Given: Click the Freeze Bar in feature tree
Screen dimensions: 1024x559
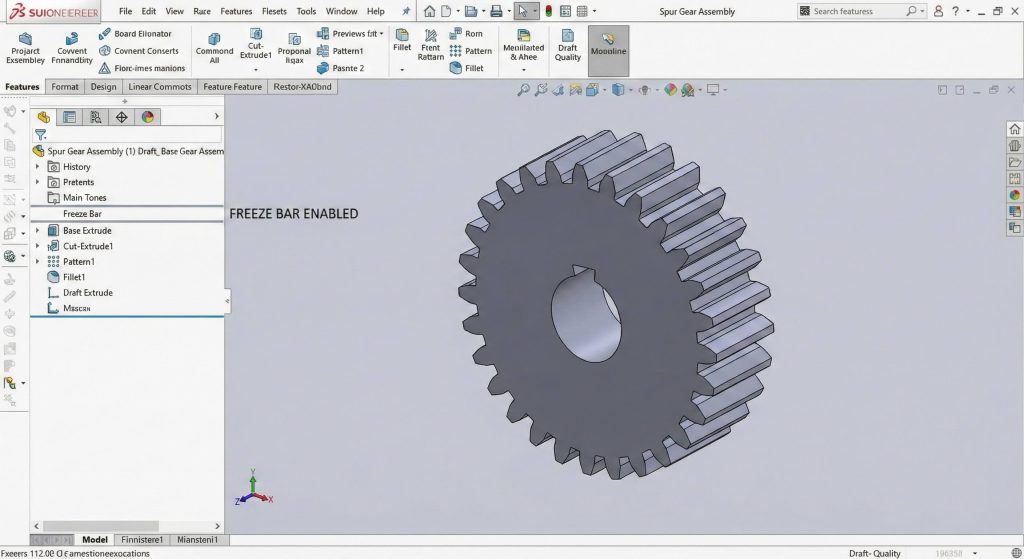Looking at the screenshot, I should pyautogui.click(x=82, y=214).
